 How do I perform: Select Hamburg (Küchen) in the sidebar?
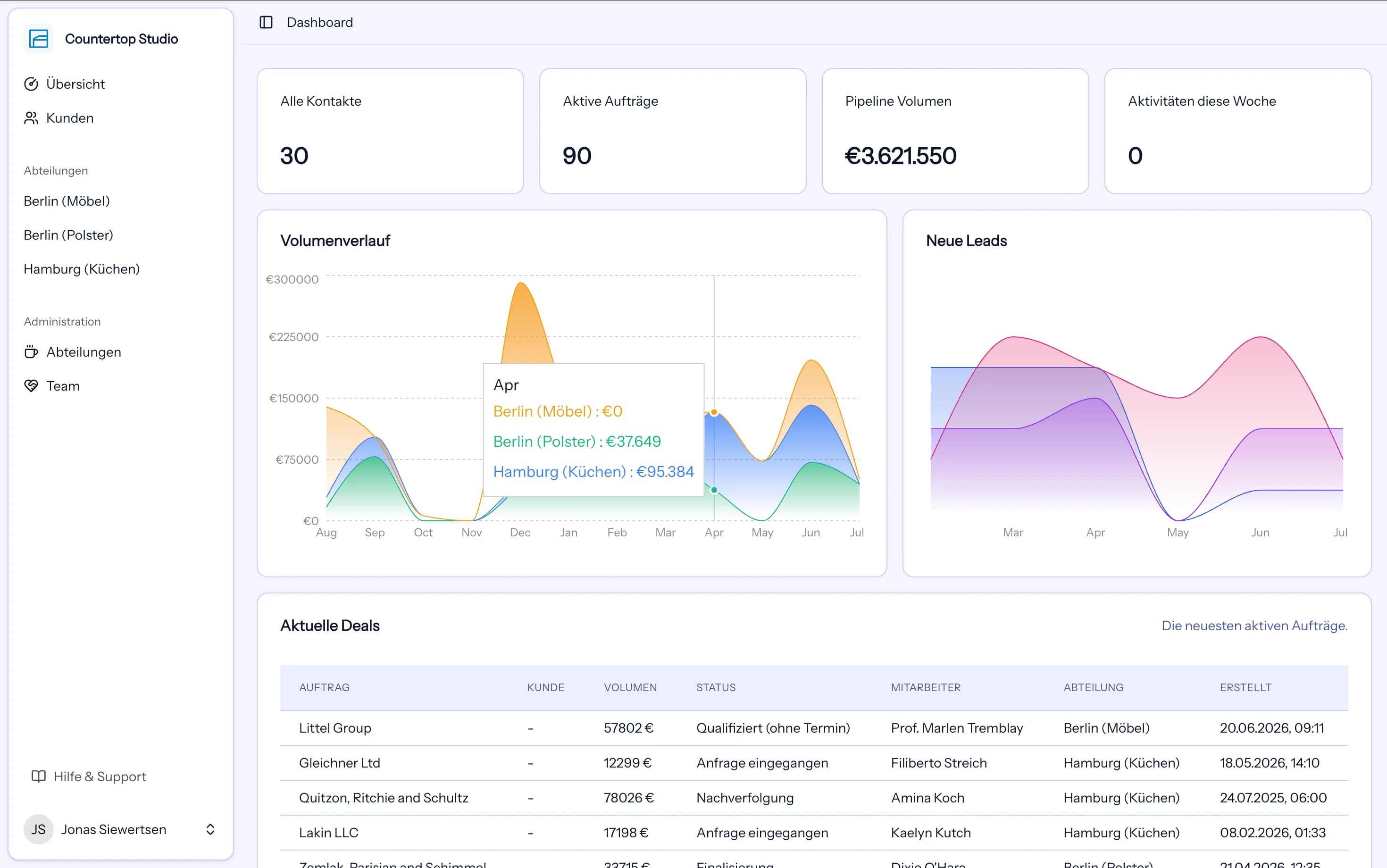pos(82,269)
